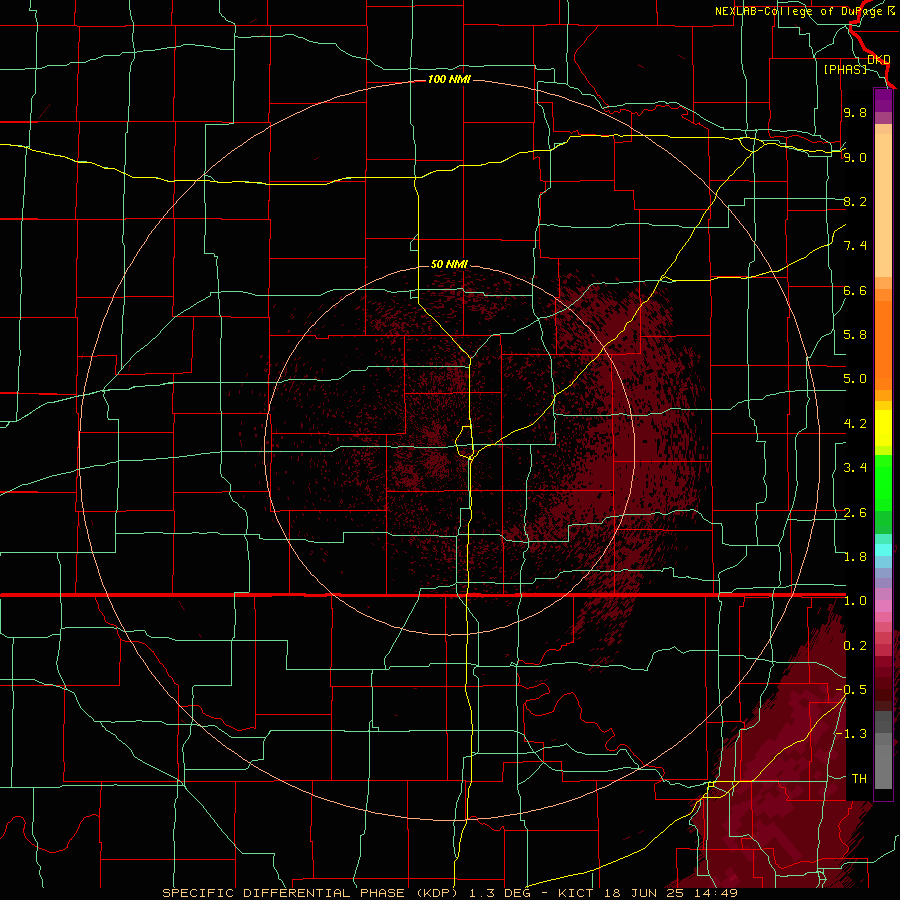Click the "0.2" scale label
The width and height of the screenshot is (900, 900).
pyautogui.click(x=855, y=646)
